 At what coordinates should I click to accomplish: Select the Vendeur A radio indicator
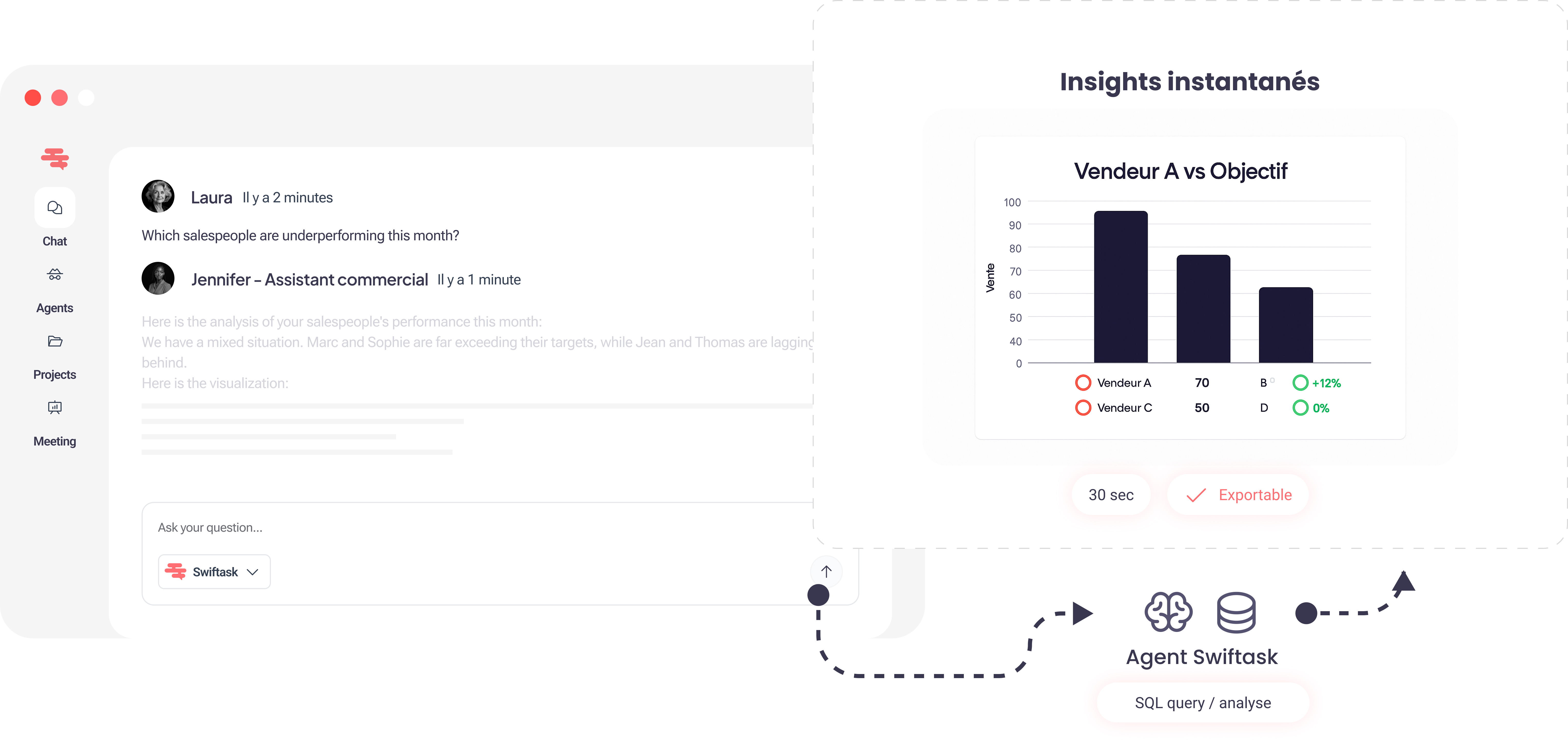tap(1083, 382)
